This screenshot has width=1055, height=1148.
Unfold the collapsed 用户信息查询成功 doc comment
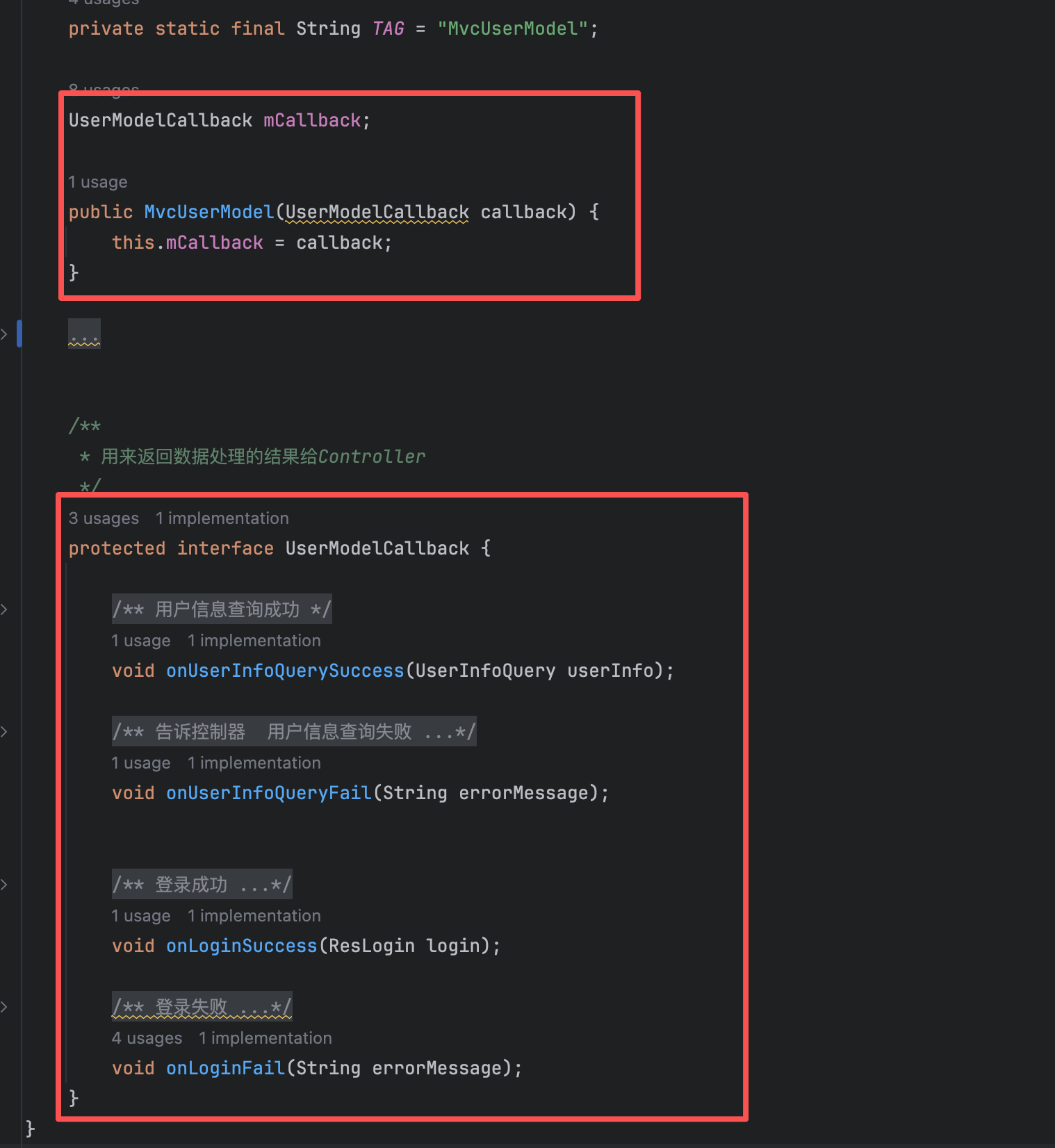(222, 609)
